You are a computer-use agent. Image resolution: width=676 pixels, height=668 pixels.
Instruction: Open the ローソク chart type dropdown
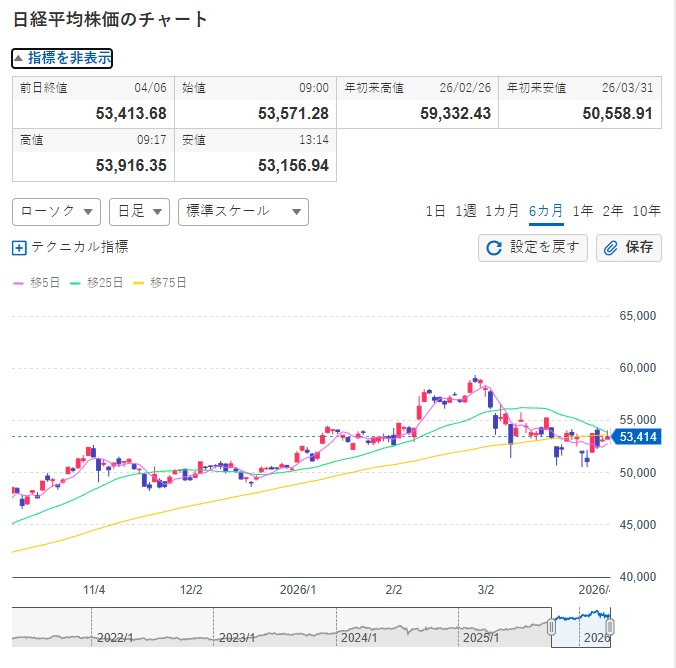coord(56,212)
